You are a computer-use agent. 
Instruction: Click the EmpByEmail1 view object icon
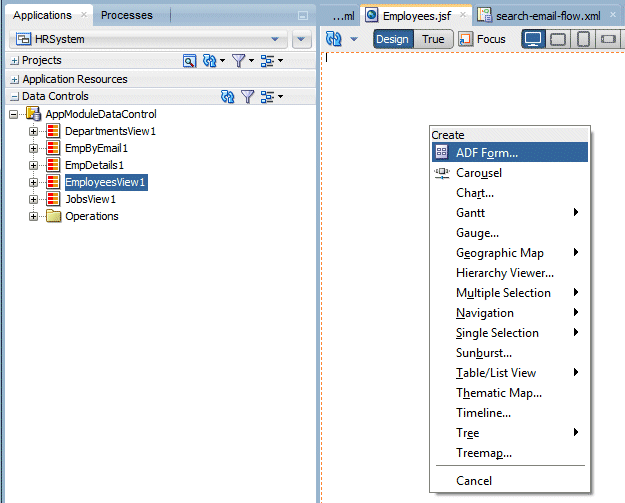pos(53,148)
